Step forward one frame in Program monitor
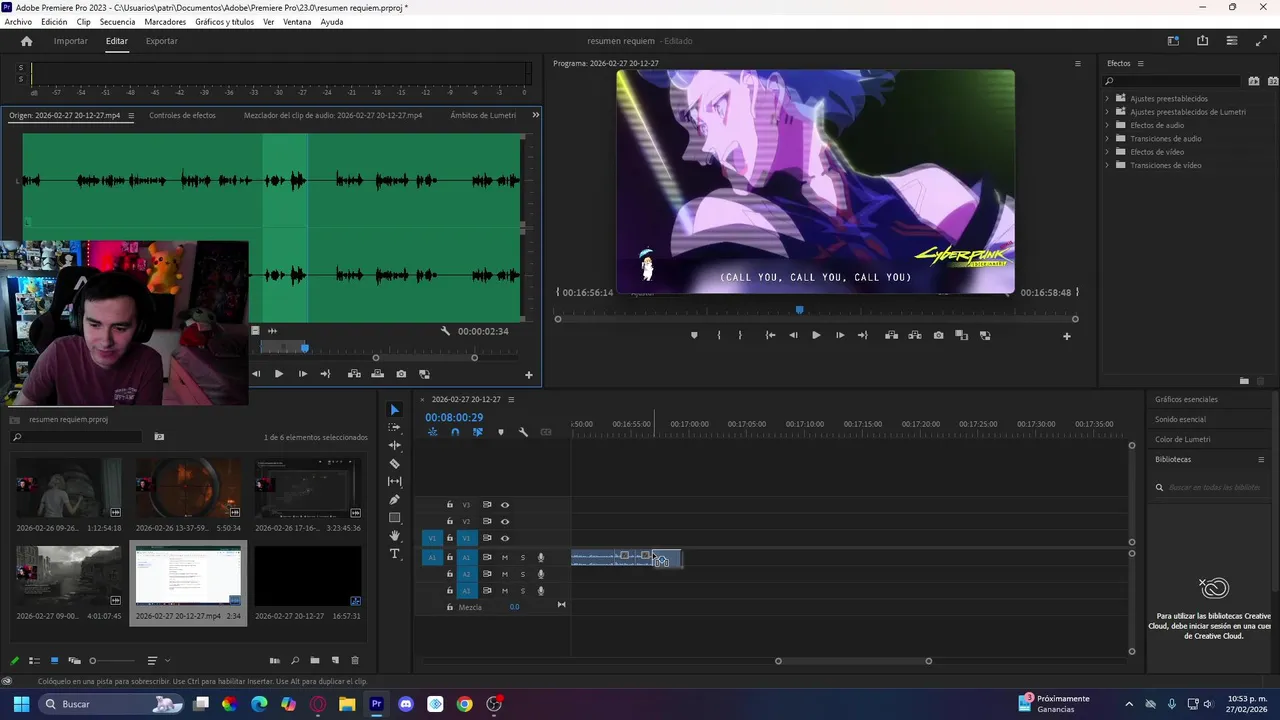 [839, 335]
